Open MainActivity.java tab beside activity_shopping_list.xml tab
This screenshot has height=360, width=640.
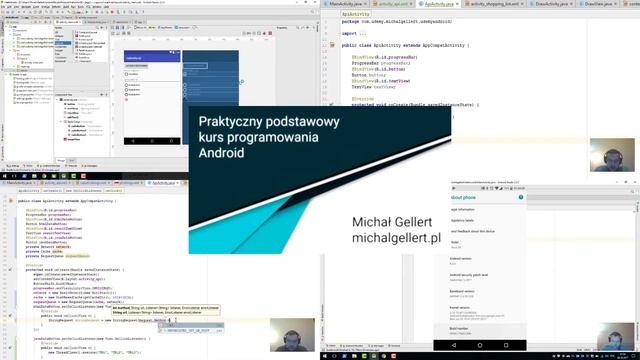point(345,4)
